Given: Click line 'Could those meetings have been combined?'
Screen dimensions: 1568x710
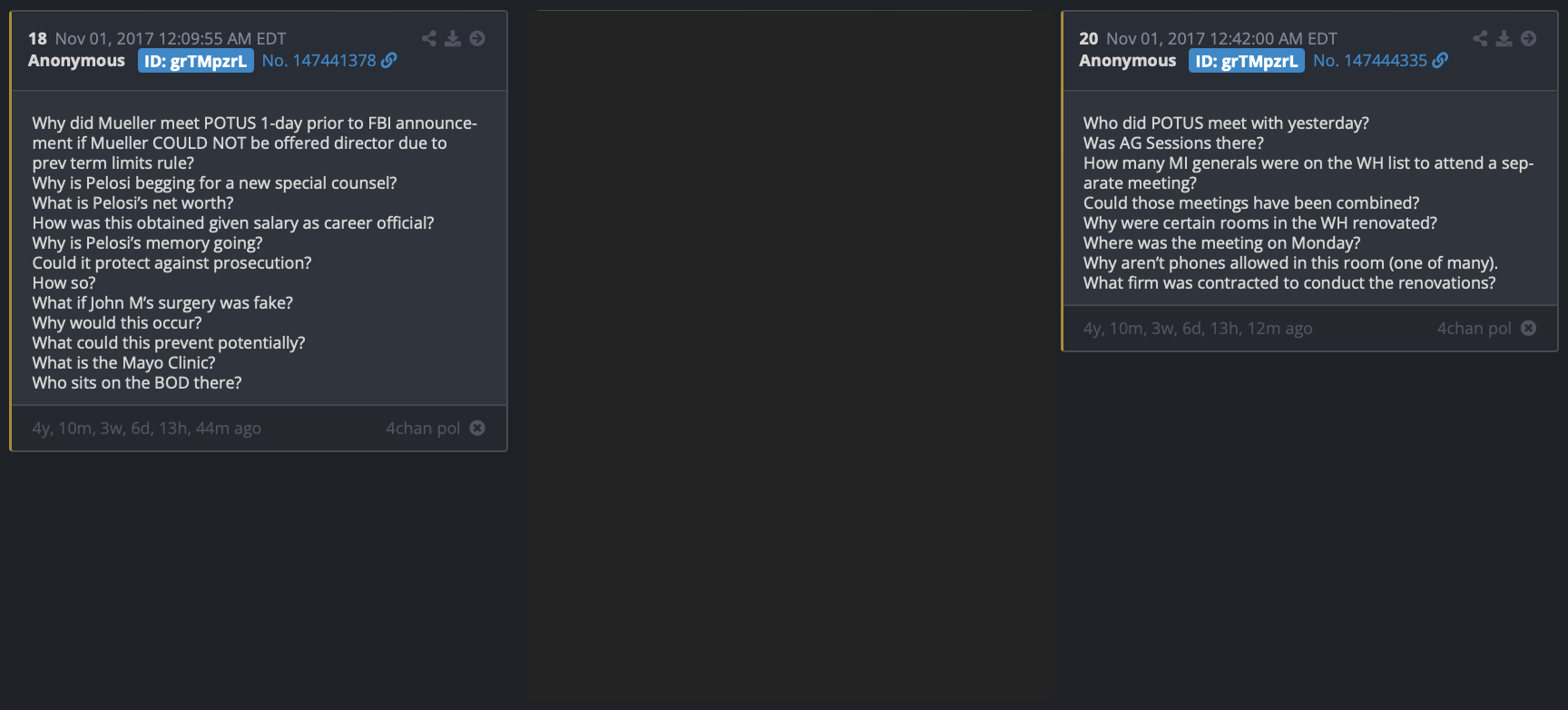Looking at the screenshot, I should click(1251, 202).
